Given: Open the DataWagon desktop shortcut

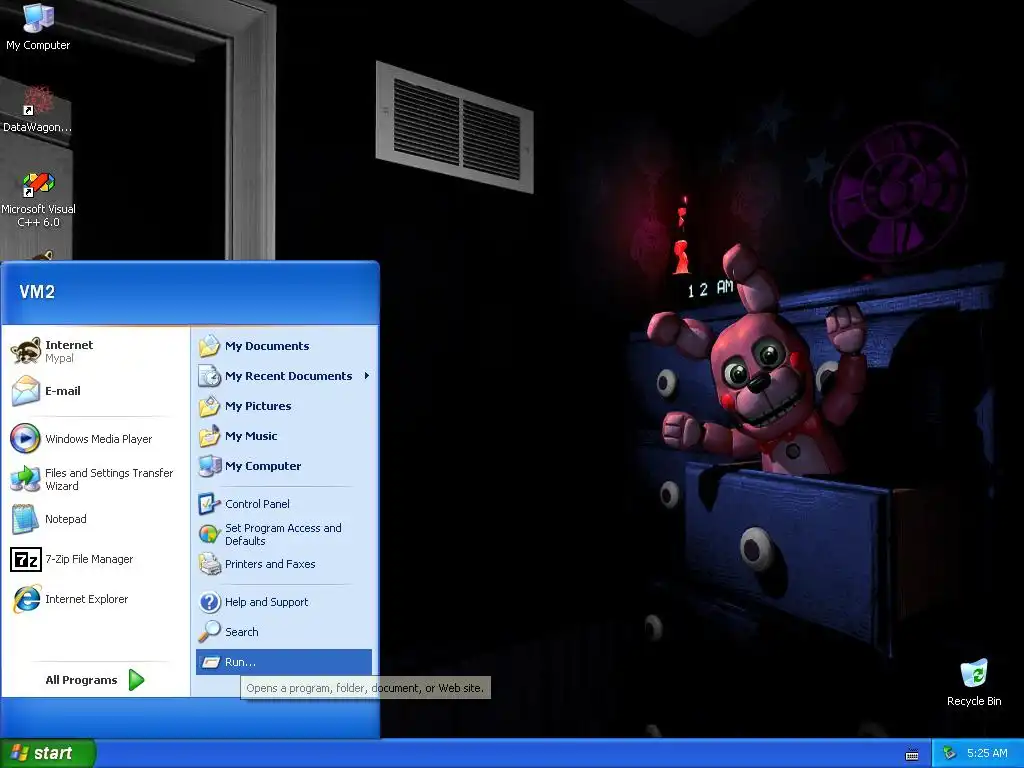Looking at the screenshot, I should (x=38, y=108).
